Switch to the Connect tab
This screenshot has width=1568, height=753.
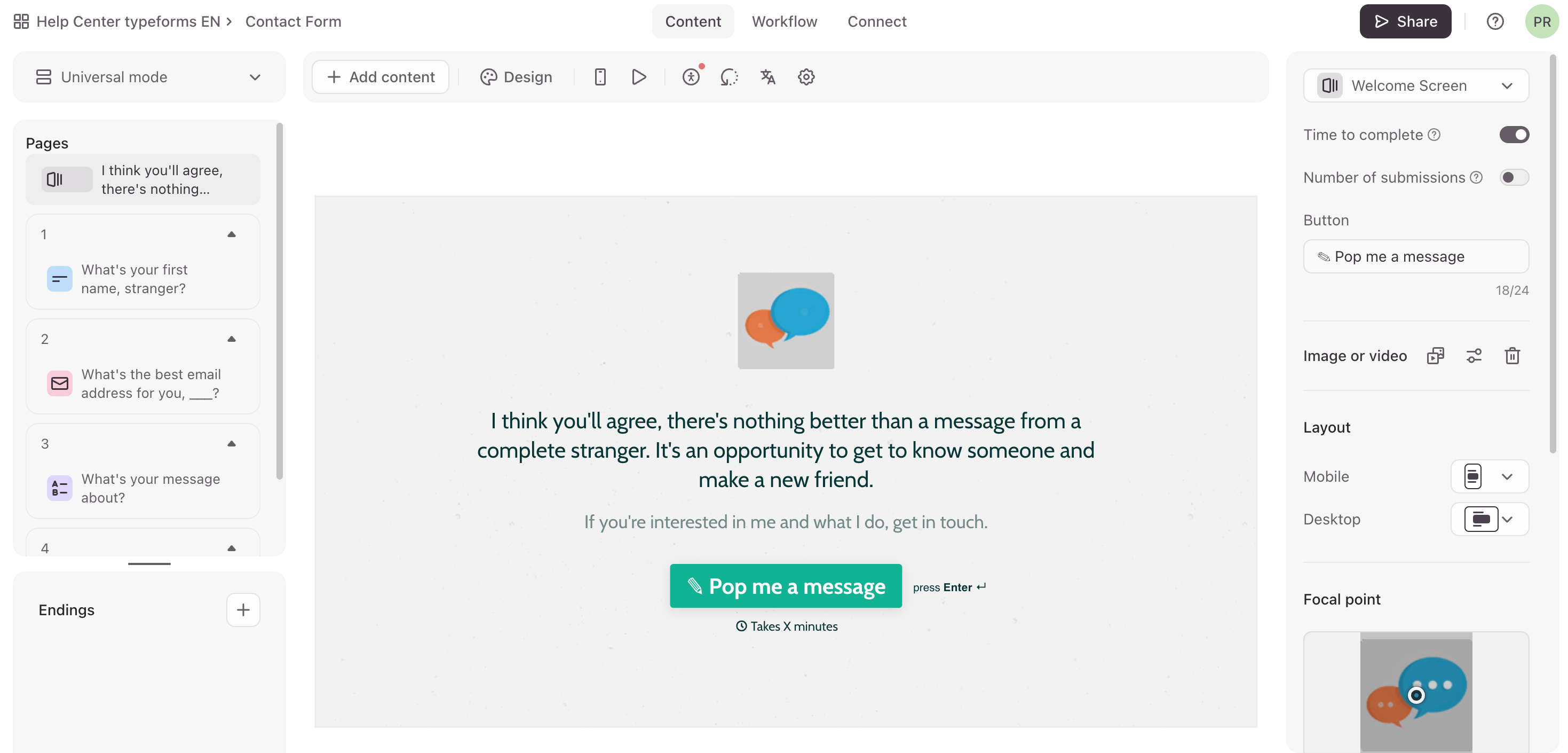click(876, 22)
